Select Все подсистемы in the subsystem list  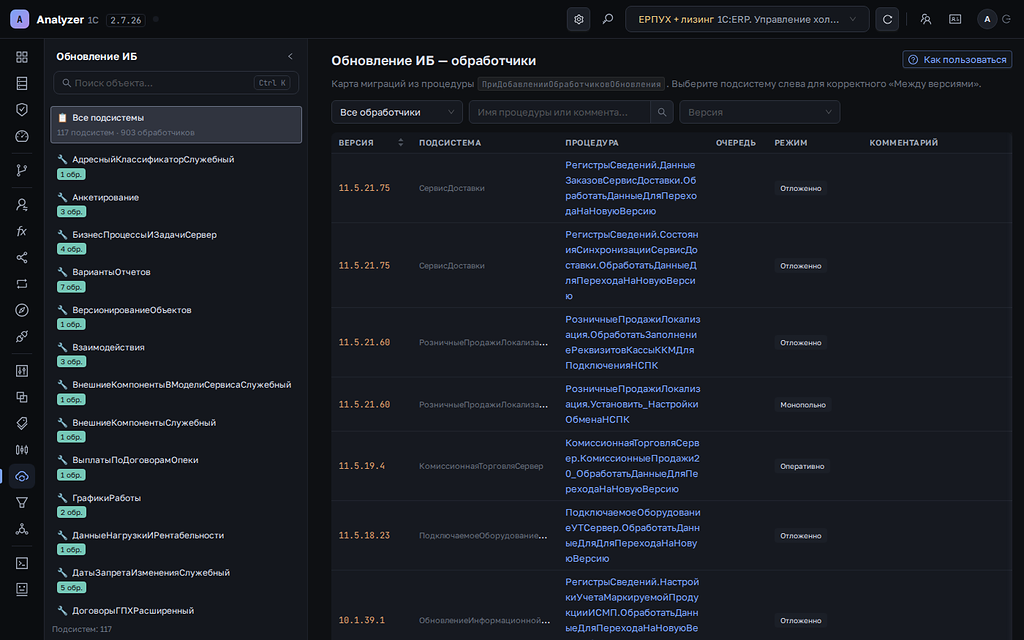[x=176, y=125]
